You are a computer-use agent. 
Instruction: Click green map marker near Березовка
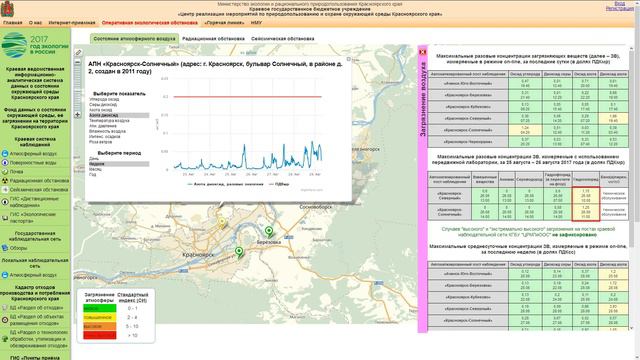[269, 233]
